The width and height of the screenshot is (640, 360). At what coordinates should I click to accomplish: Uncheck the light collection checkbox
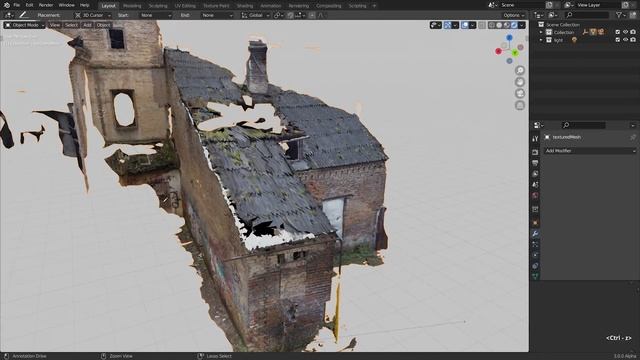tap(618, 40)
